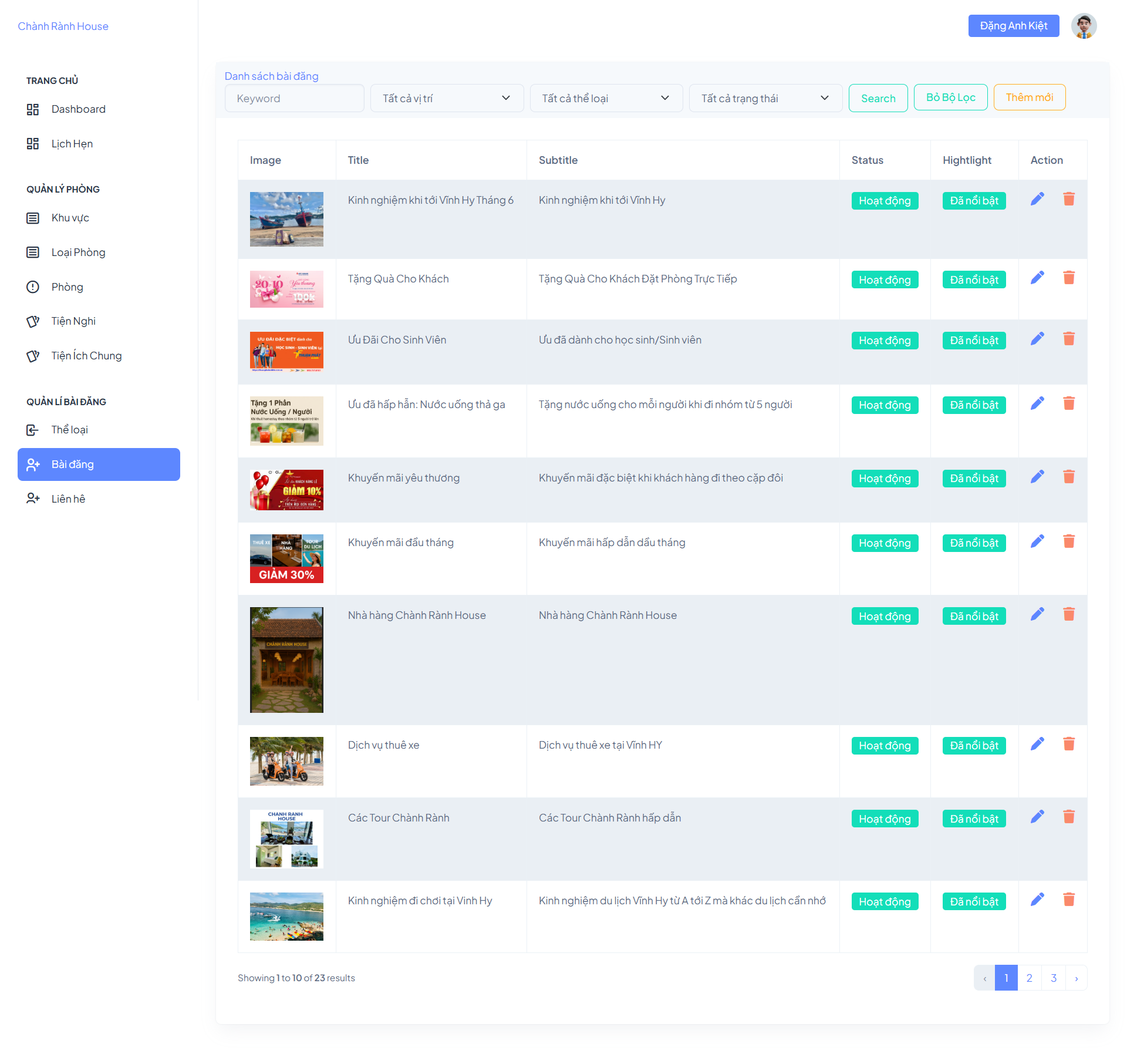Click Bỏ Bộ Lọc to clear filters
The image size is (1127, 1064).
pyautogui.click(x=950, y=97)
